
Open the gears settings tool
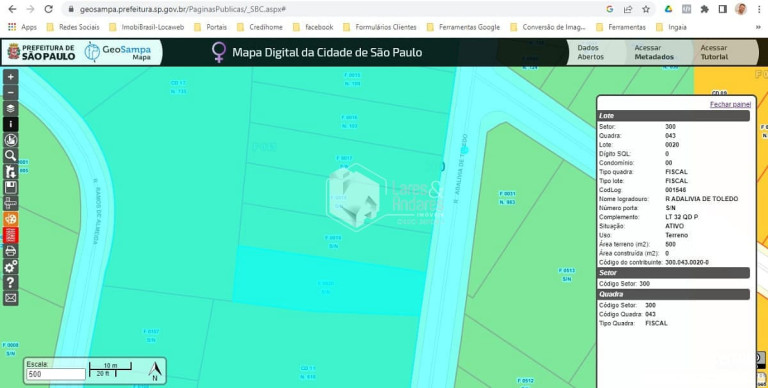pyautogui.click(x=10, y=267)
